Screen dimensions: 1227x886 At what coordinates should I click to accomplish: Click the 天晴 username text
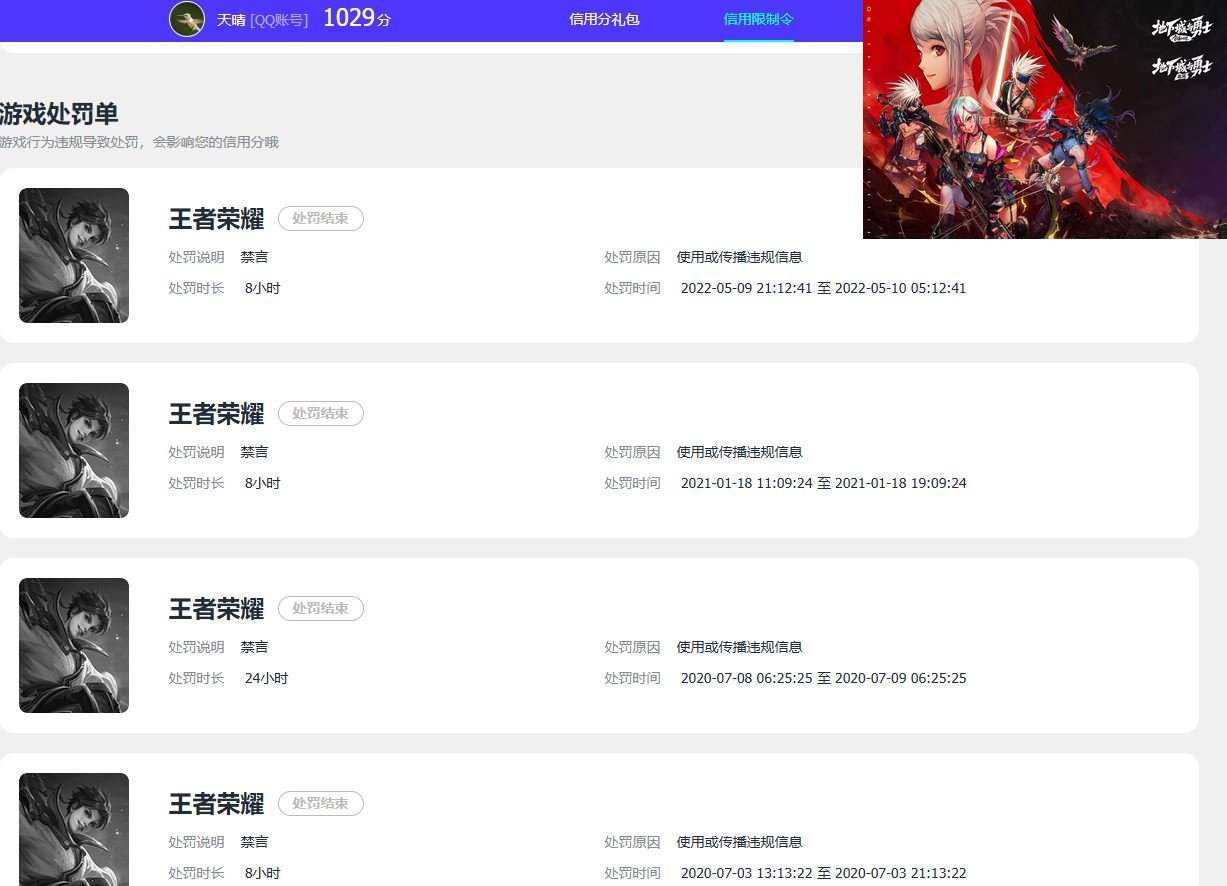coord(231,19)
